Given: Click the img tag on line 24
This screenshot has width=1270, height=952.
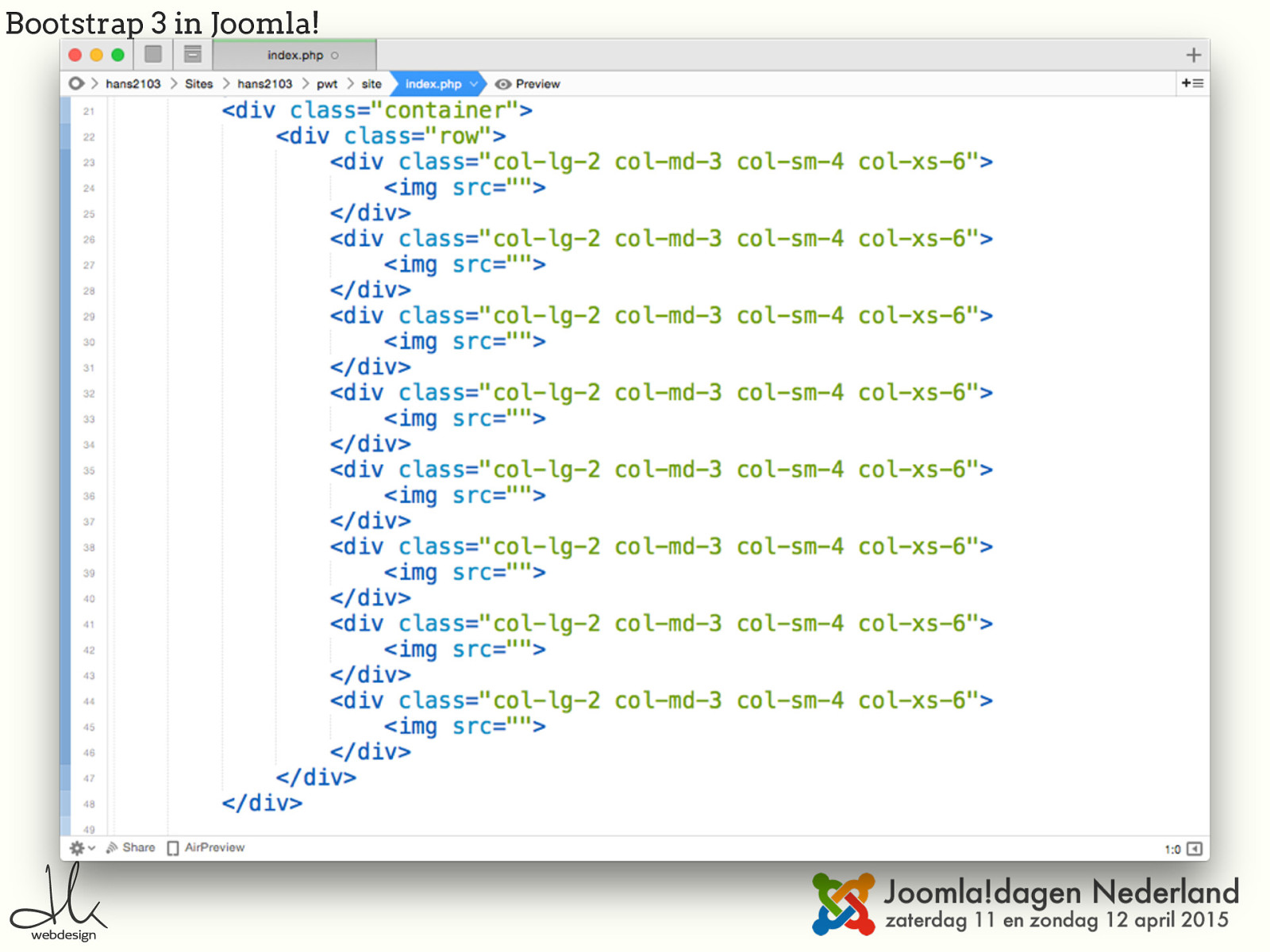Looking at the screenshot, I should [x=465, y=187].
